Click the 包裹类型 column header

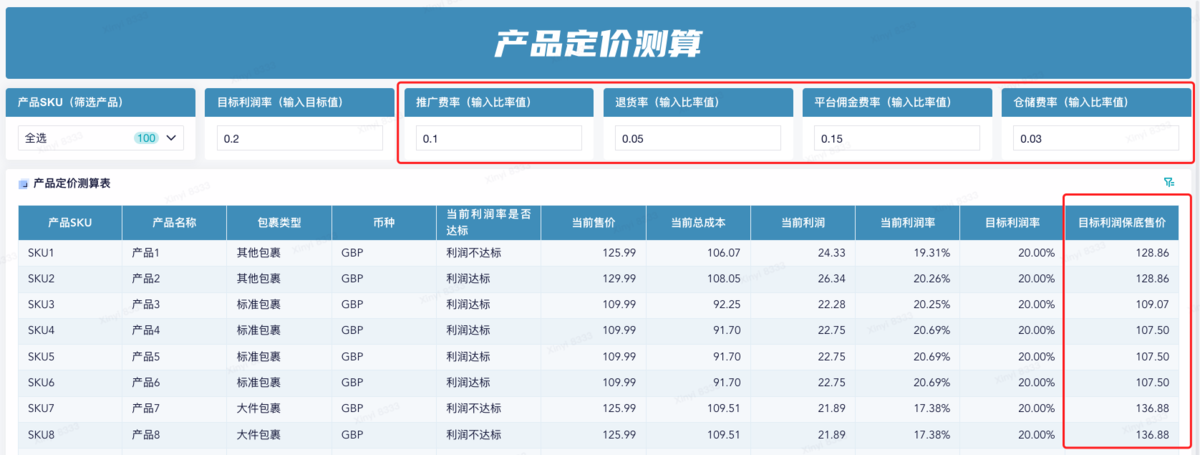[x=279, y=222]
